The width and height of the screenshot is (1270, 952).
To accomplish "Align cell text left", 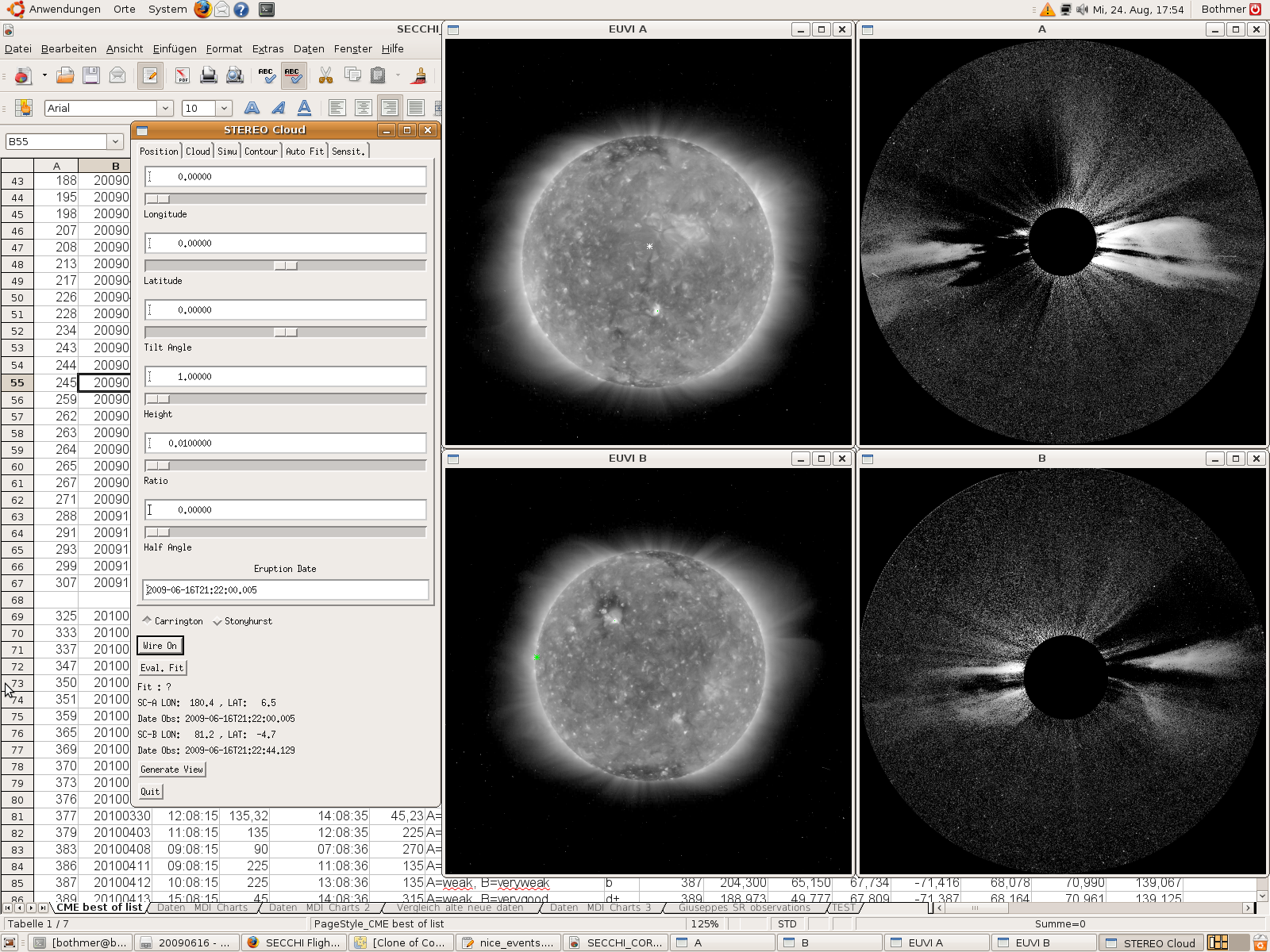I will click(x=337, y=108).
